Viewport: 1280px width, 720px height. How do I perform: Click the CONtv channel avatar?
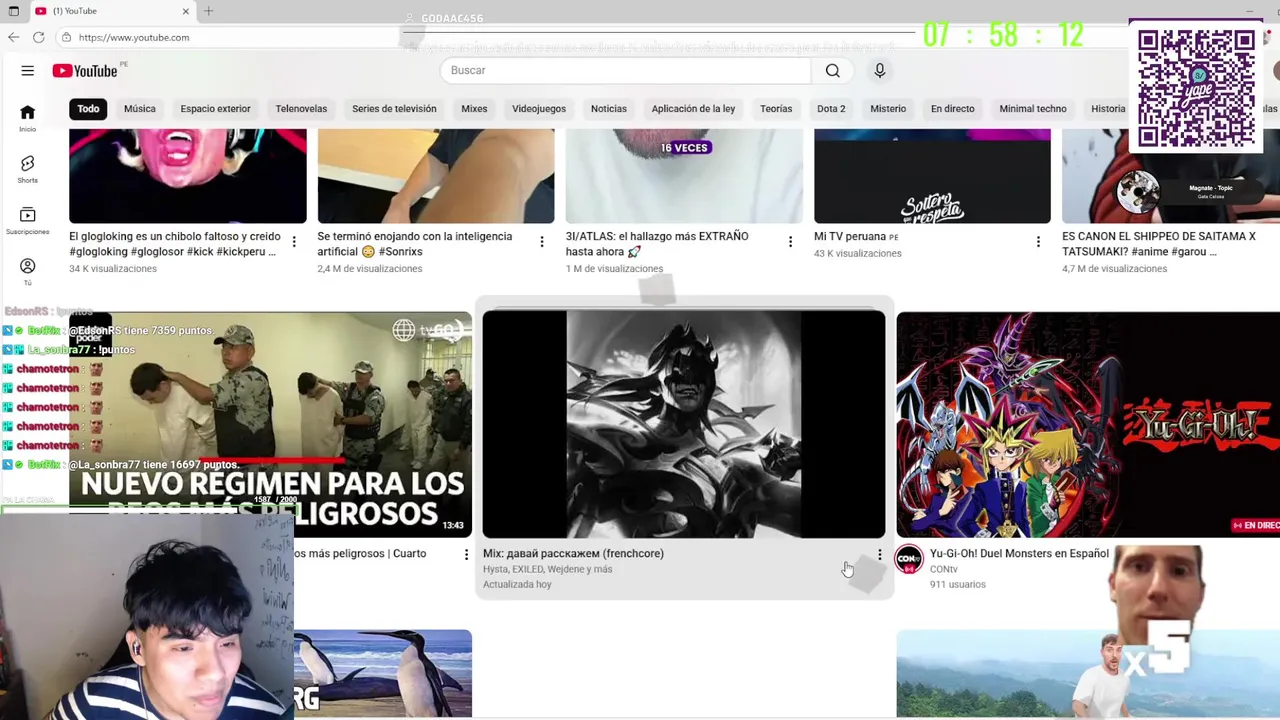point(908,559)
